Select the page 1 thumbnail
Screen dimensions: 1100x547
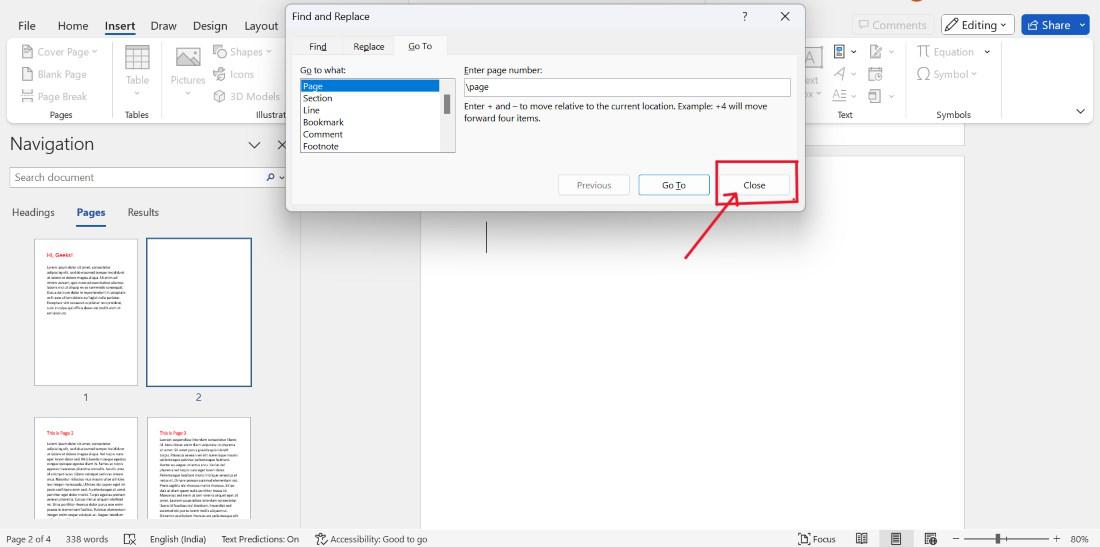tap(86, 312)
